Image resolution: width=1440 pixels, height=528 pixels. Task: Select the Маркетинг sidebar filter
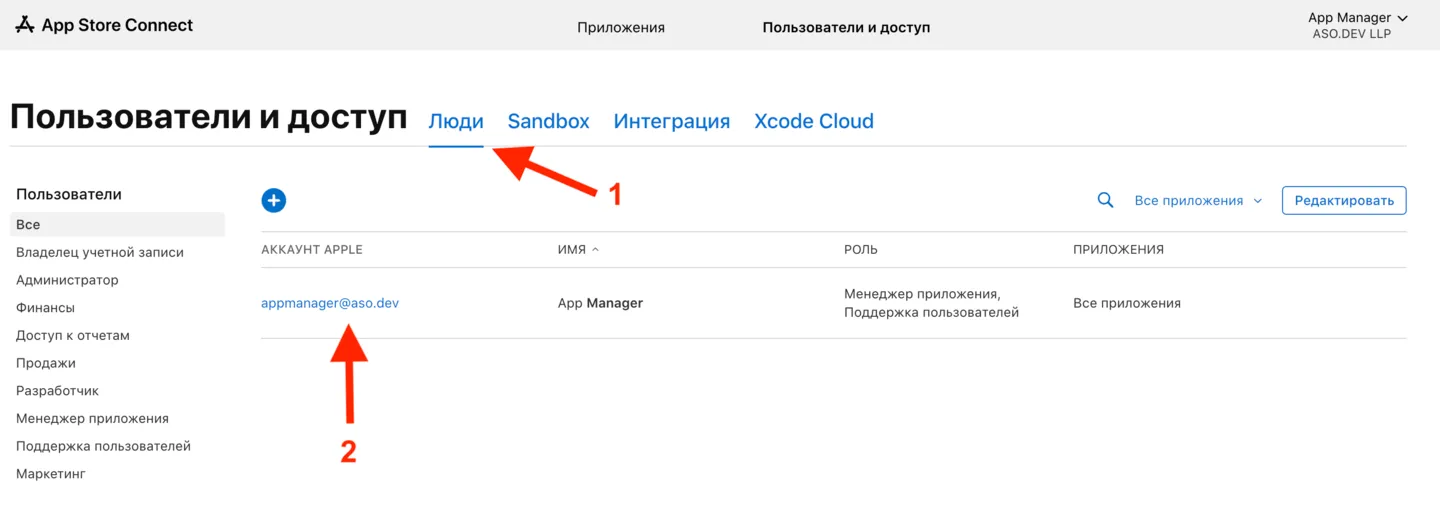(x=50, y=474)
